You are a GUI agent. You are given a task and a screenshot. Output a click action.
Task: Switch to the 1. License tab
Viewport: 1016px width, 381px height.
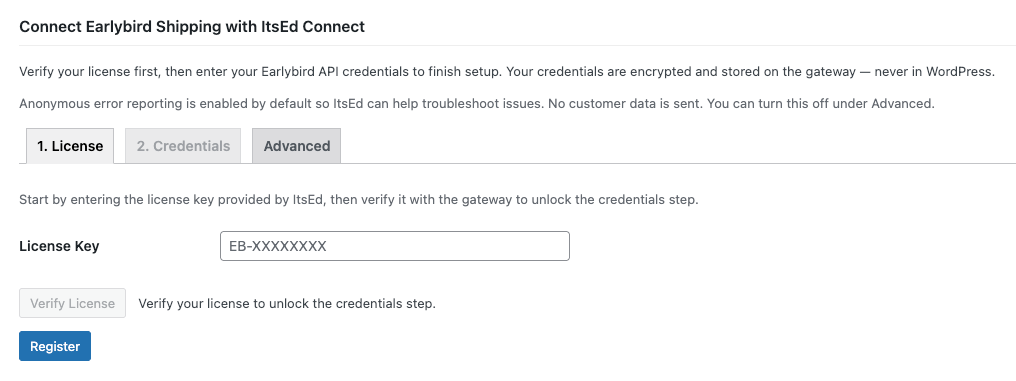(x=70, y=146)
